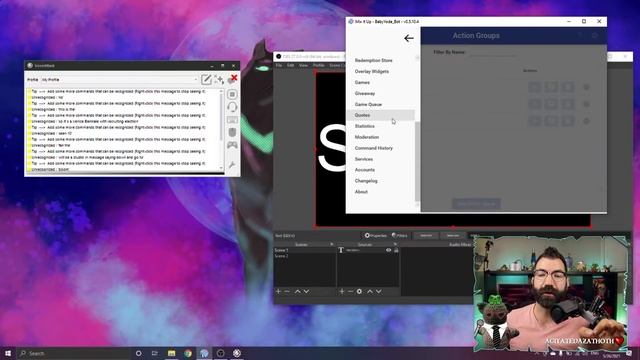Select Scene 2 in OBS Scenes list
The width and height of the screenshot is (640, 360).
coord(304,256)
